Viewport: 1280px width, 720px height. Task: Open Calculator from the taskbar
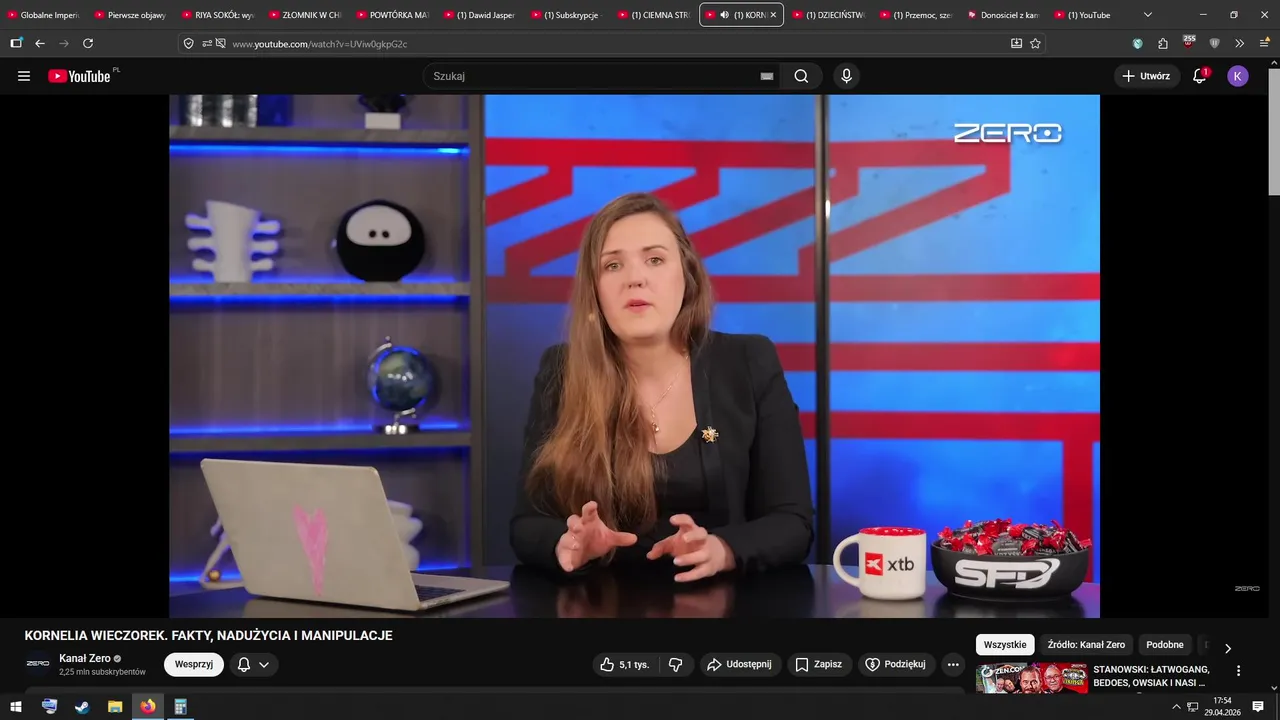[181, 707]
